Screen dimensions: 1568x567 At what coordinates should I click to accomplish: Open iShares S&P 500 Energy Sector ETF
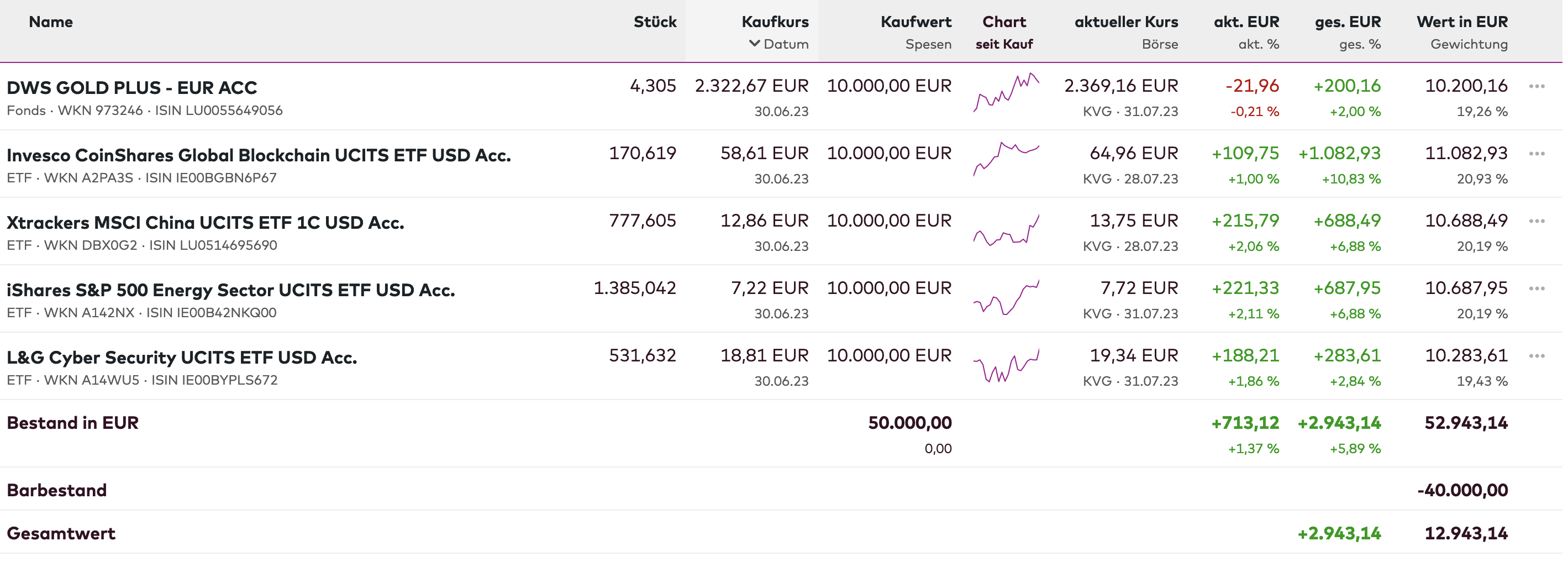(231, 290)
